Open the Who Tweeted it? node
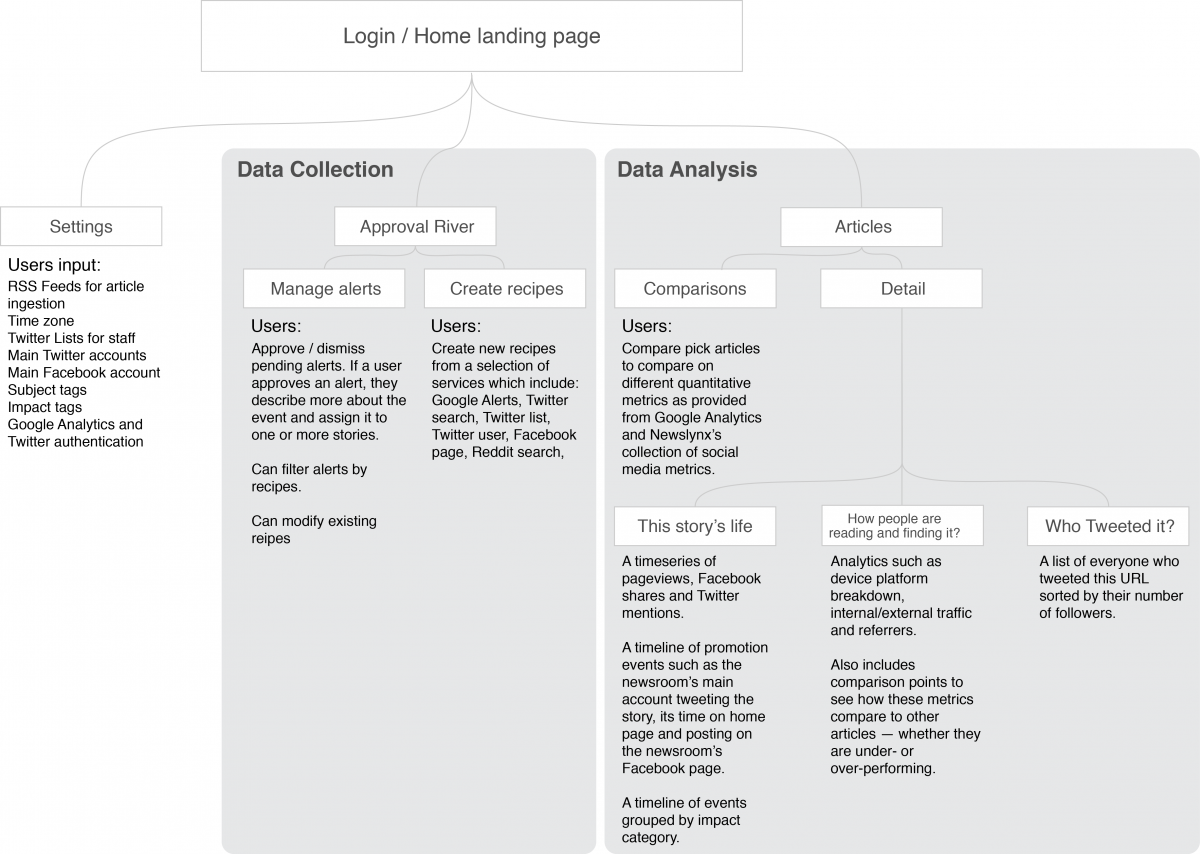The image size is (1200, 854). pyautogui.click(x=1109, y=526)
